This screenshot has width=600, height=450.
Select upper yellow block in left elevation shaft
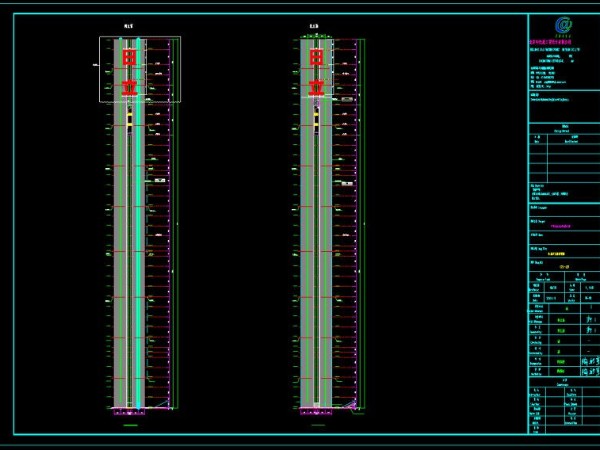[x=129, y=115]
